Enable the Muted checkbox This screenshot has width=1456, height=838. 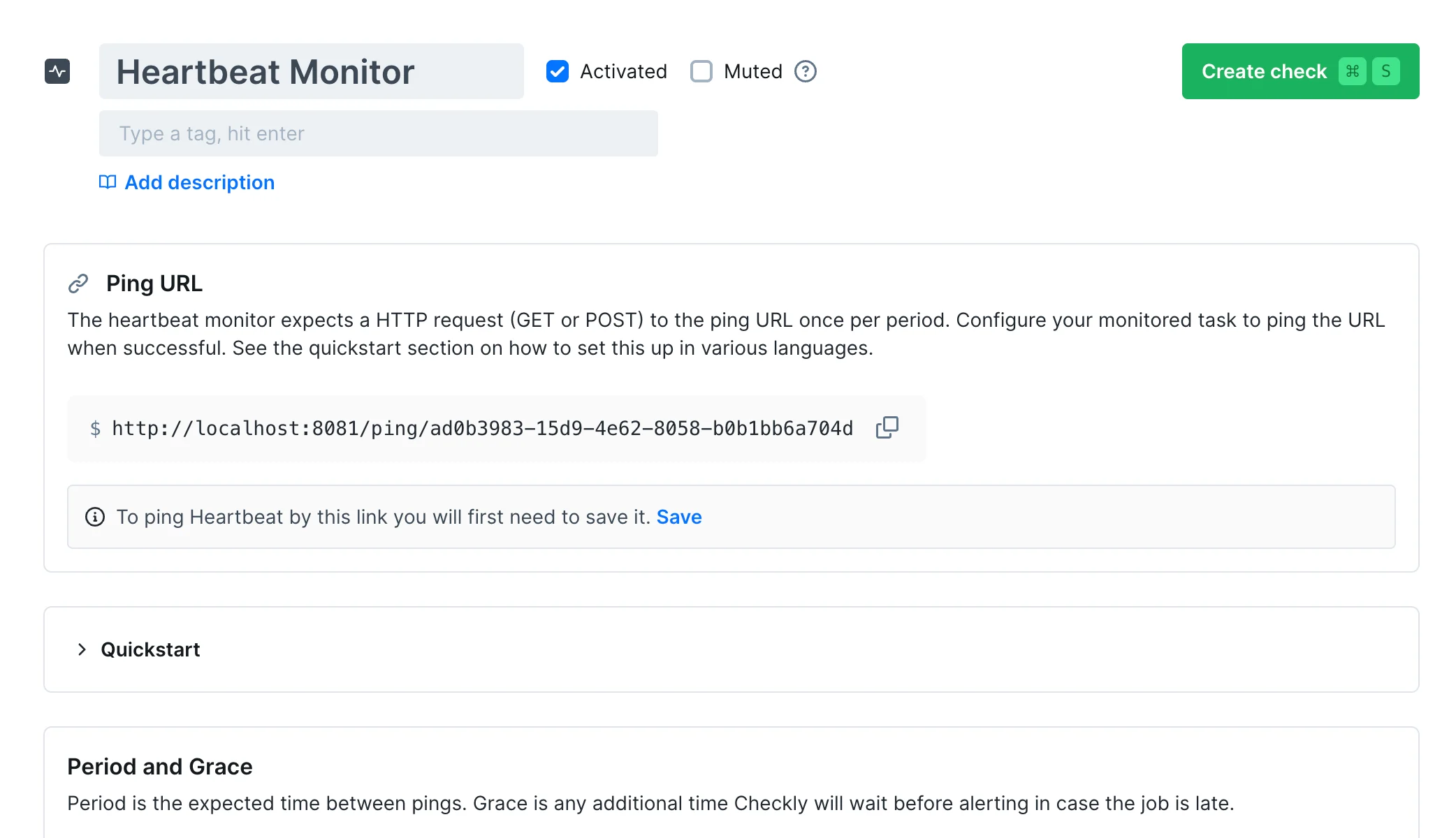[701, 71]
